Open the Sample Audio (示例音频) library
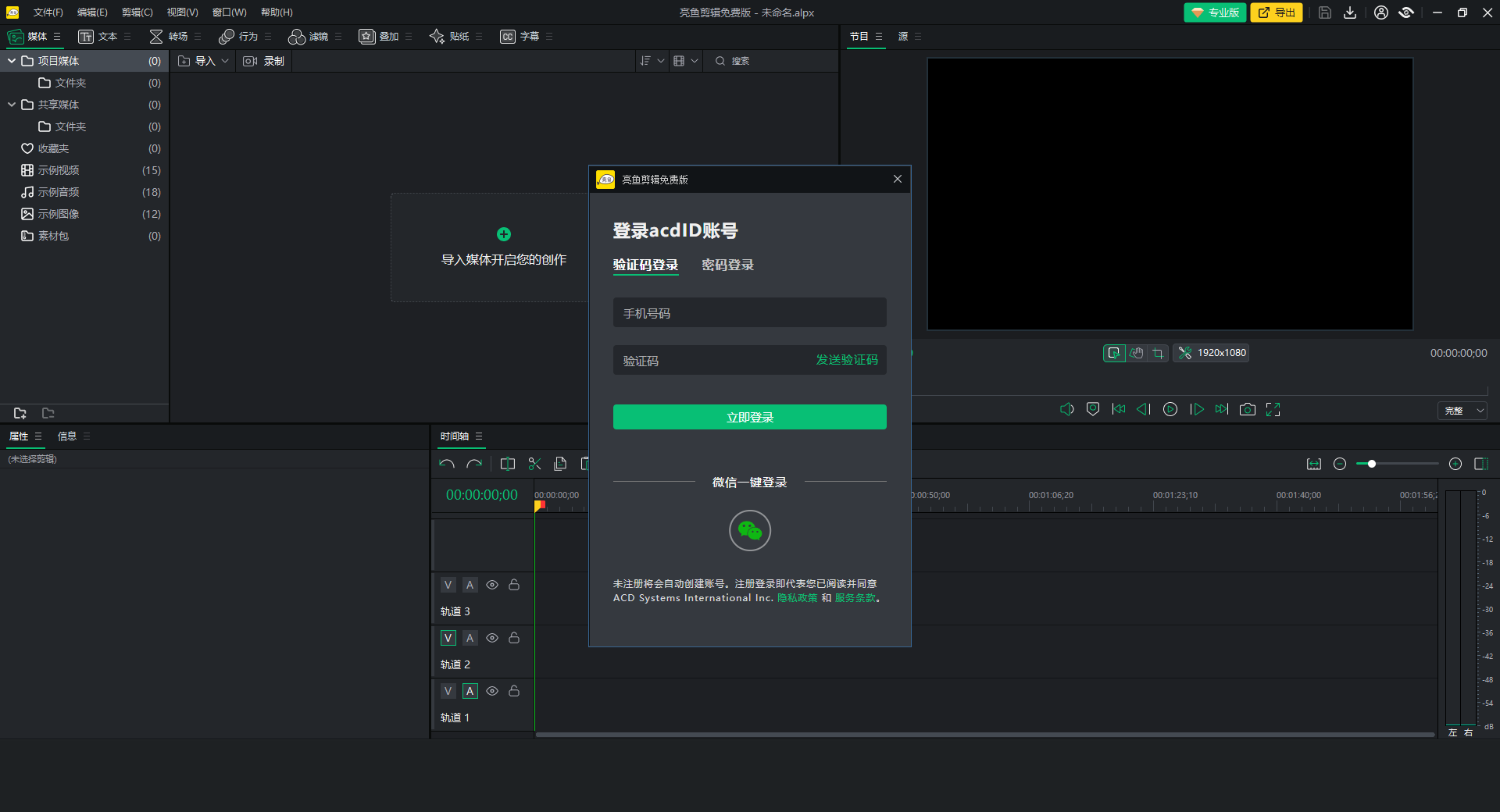This screenshot has width=1500, height=812. click(59, 192)
